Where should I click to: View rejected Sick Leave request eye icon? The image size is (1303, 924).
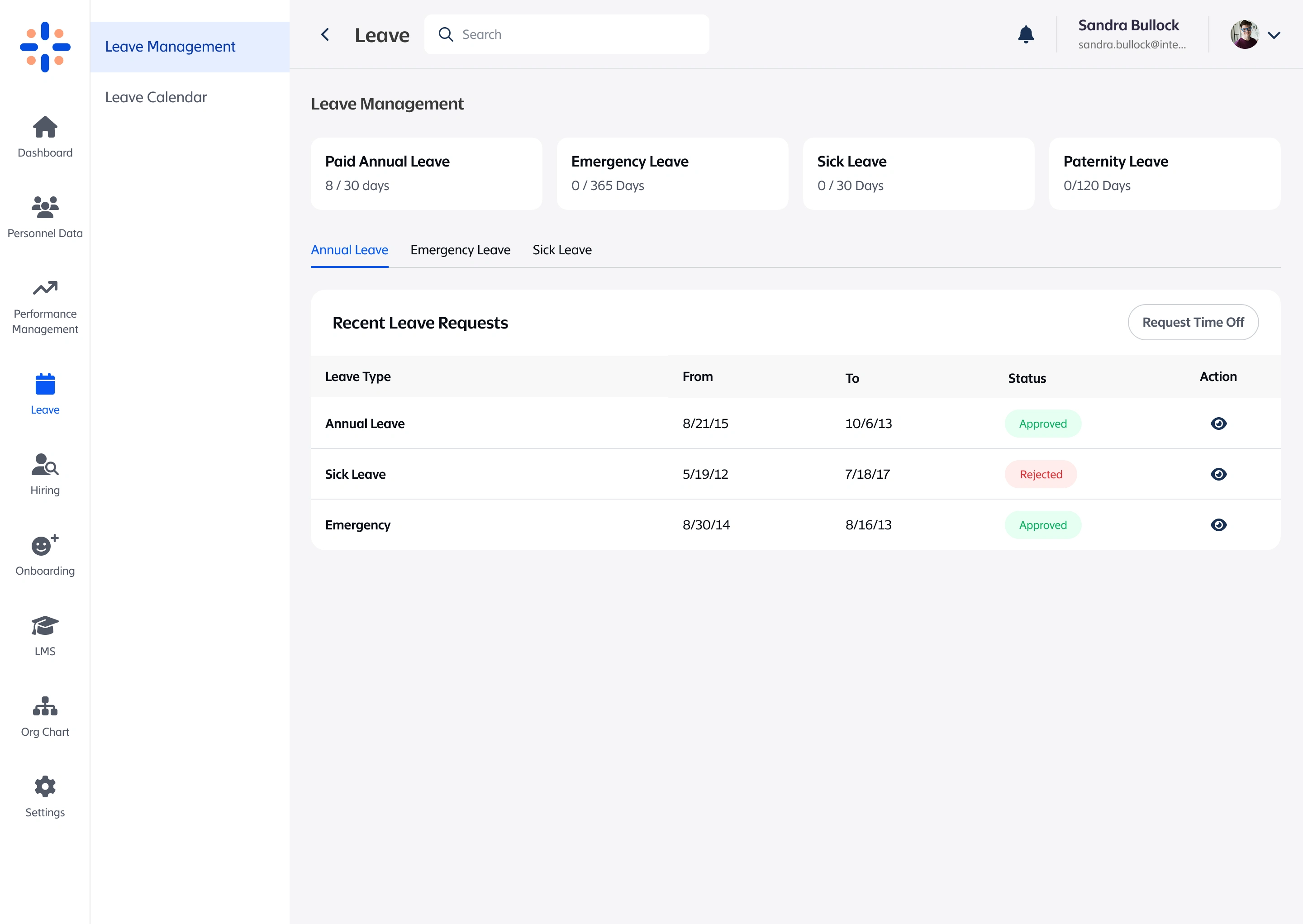coord(1218,474)
